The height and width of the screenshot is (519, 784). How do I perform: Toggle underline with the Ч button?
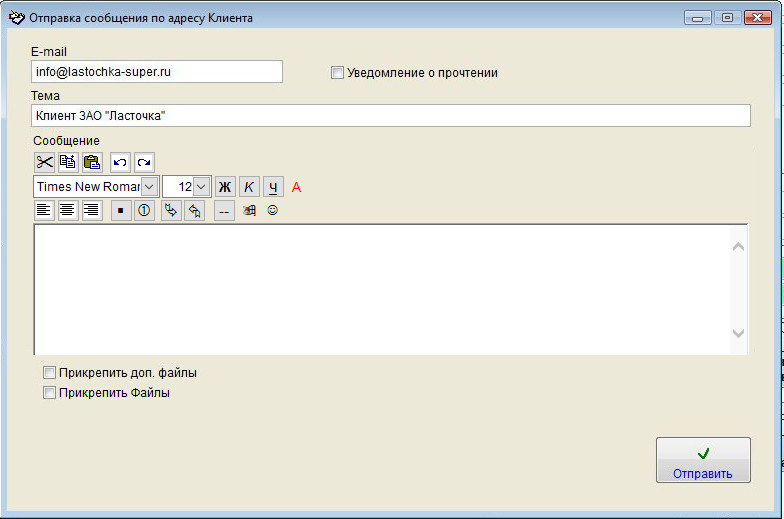(x=273, y=187)
